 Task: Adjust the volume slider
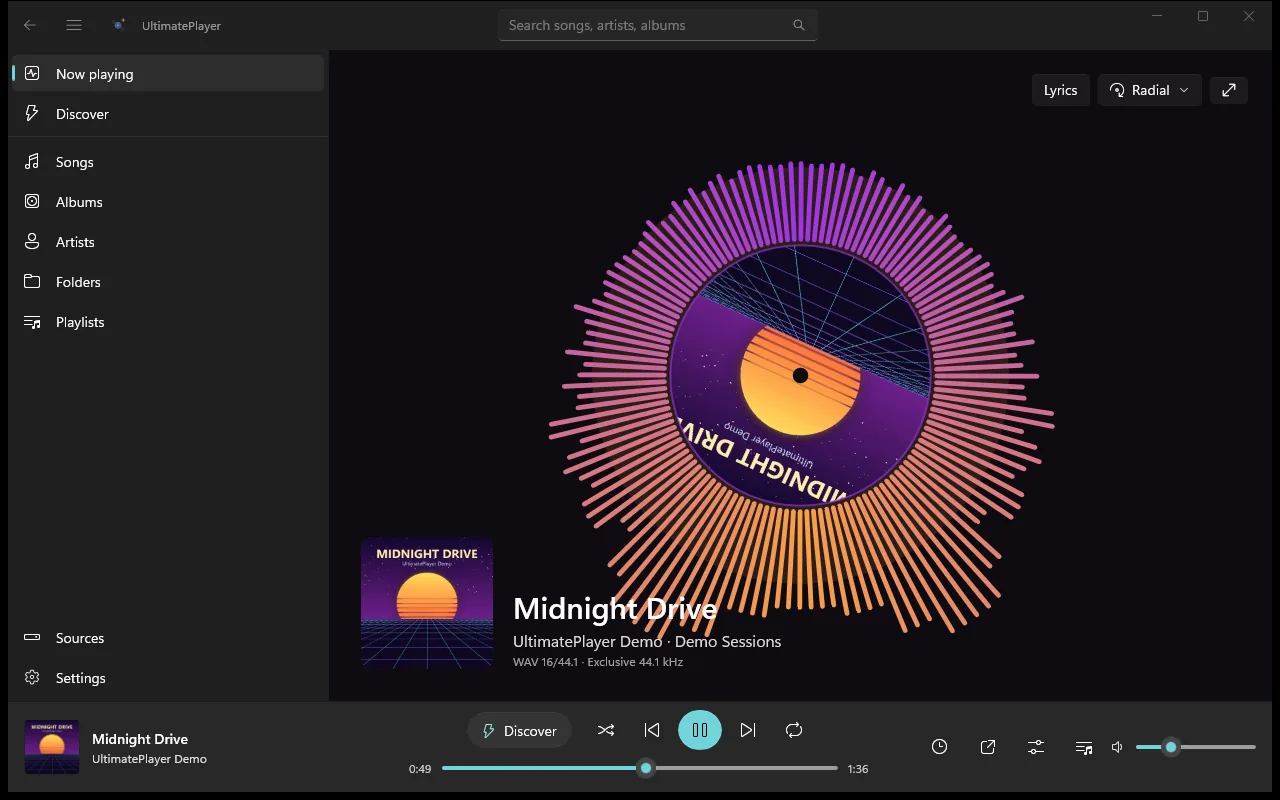point(1196,747)
